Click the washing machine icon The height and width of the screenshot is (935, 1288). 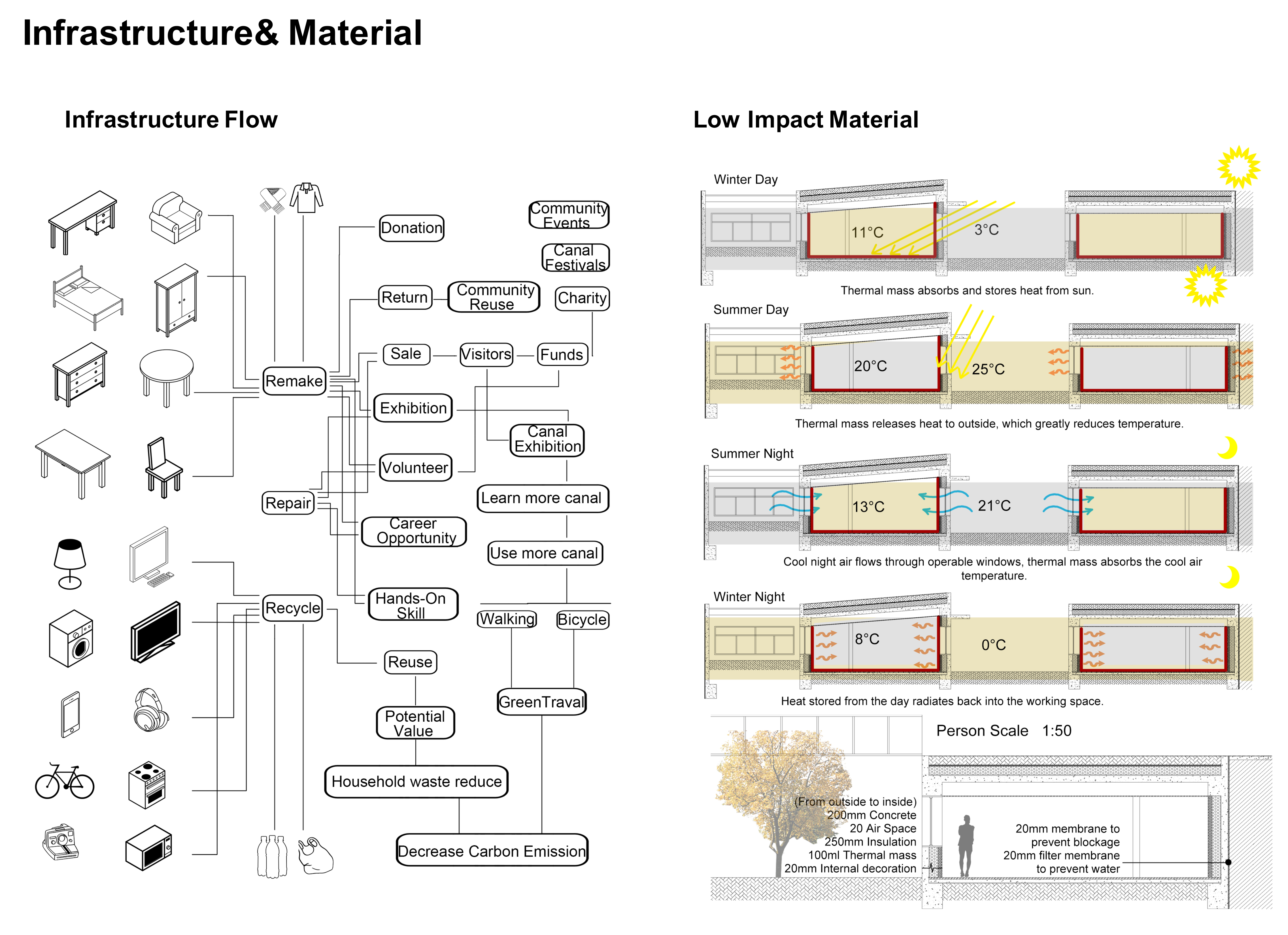click(x=71, y=638)
